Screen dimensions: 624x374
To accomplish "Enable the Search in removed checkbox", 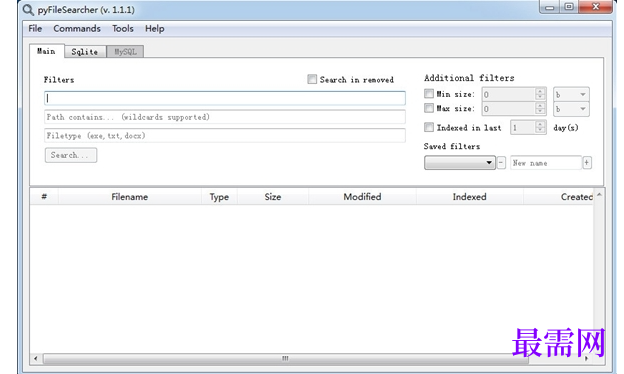I will click(312, 79).
